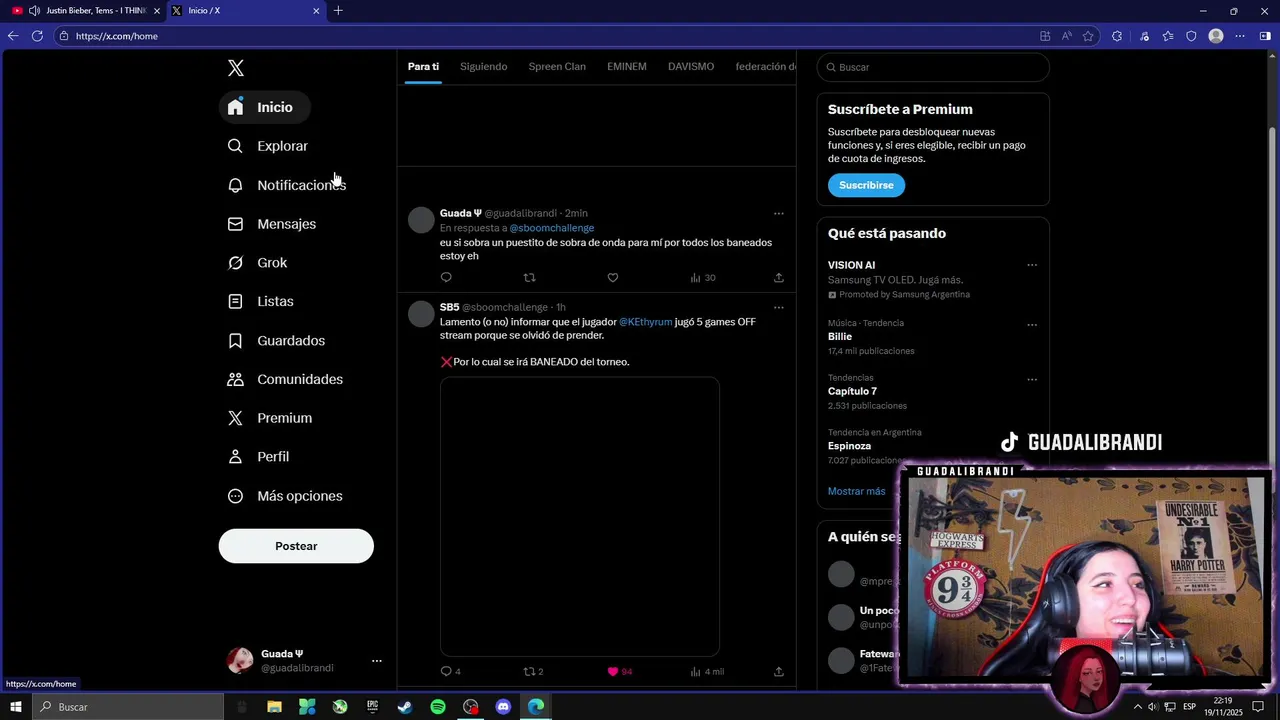This screenshot has width=1280, height=720.
Task: Open Comunidades people icon
Action: pos(235,379)
